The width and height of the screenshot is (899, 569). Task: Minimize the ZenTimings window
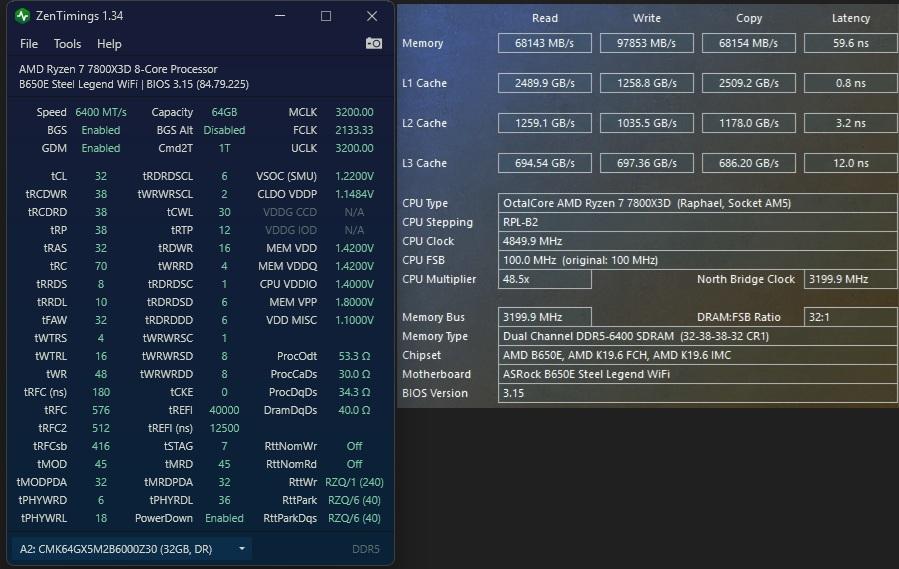point(280,16)
